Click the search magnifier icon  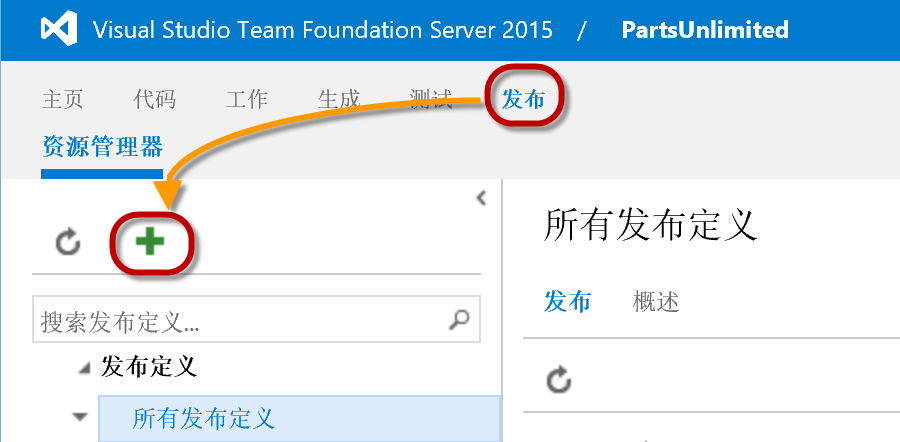coord(459,319)
